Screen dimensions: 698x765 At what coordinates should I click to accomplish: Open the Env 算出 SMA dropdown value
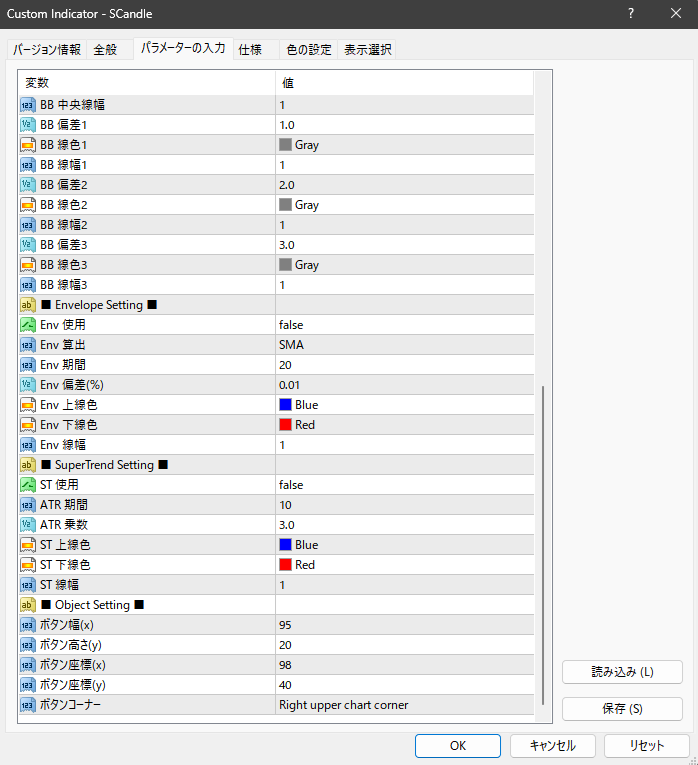click(x=404, y=345)
